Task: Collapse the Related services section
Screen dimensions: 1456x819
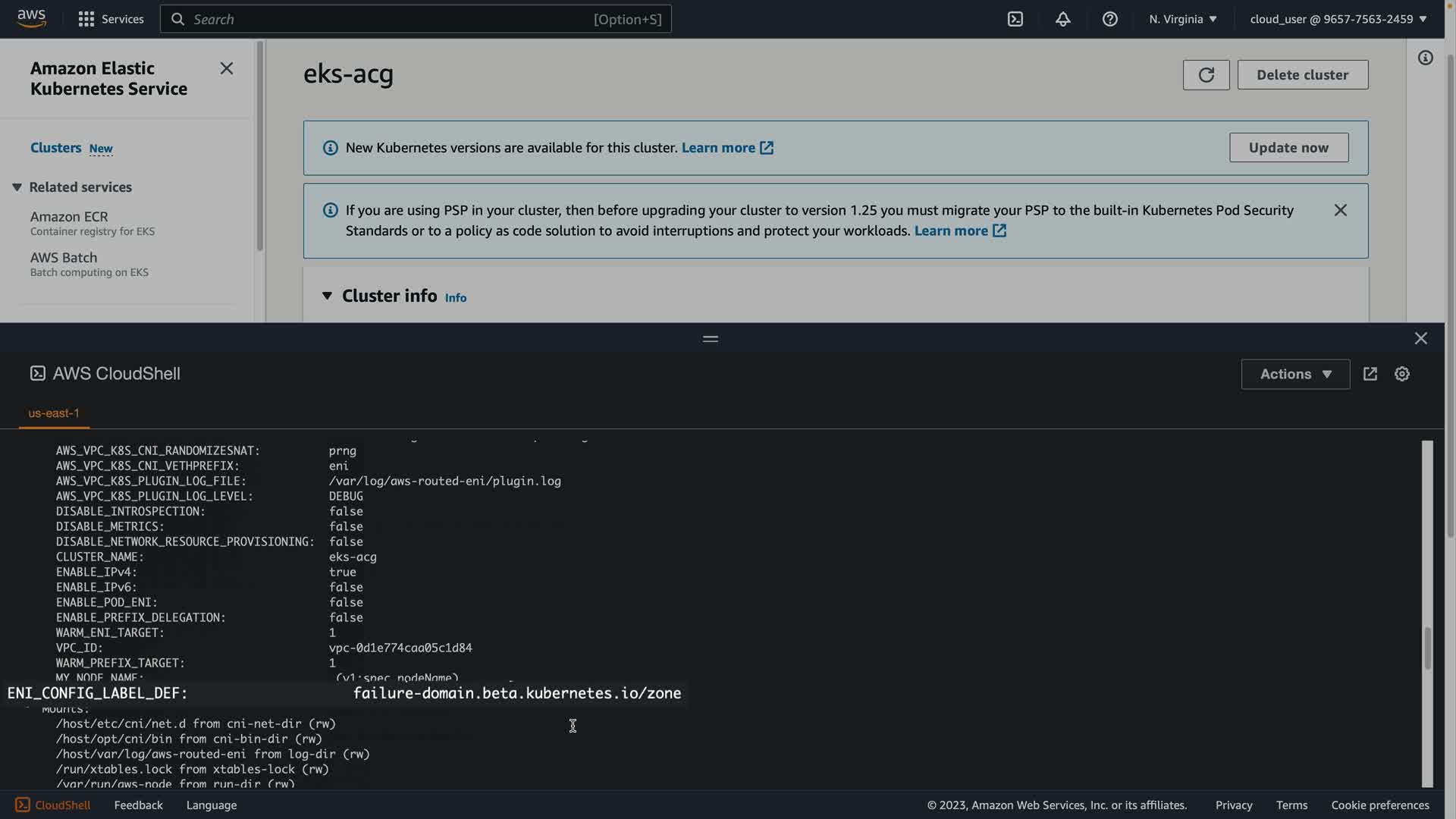Action: 17,187
